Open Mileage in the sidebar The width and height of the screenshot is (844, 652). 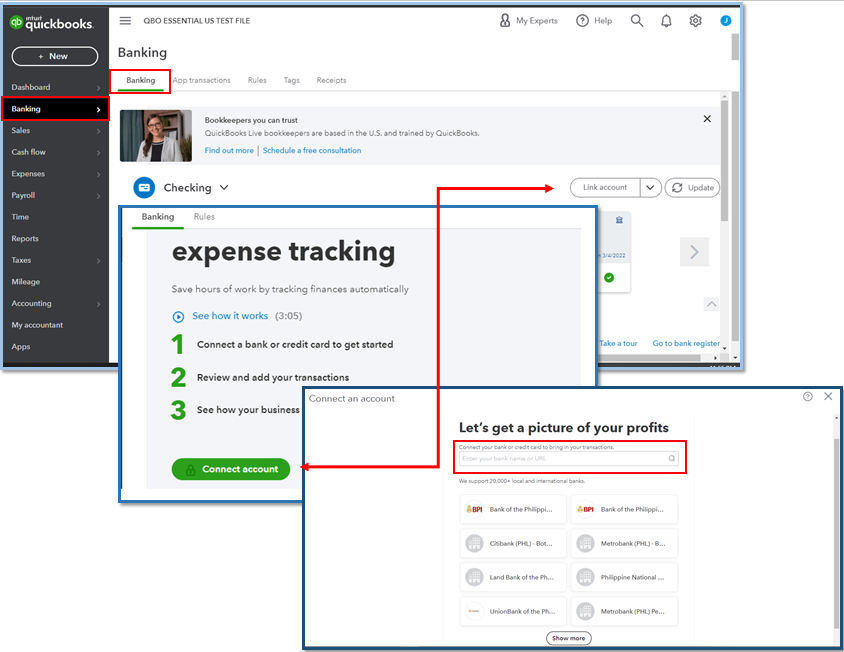click(x=25, y=282)
